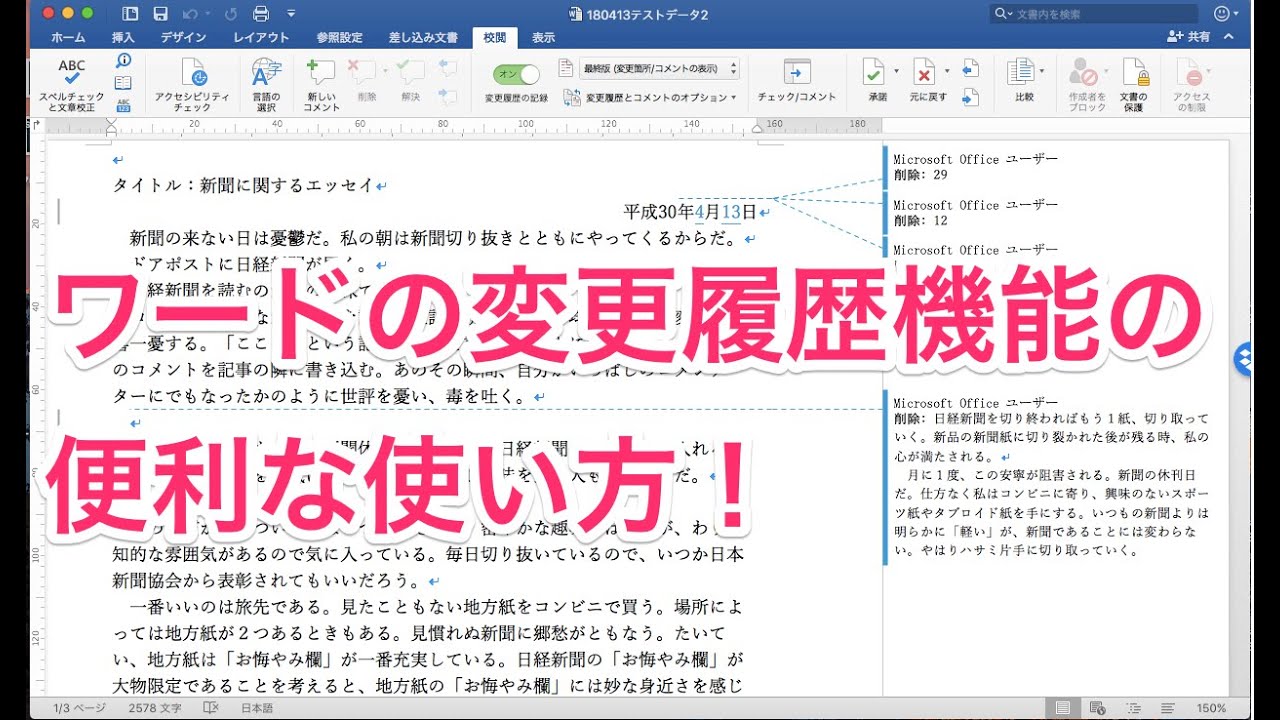Open the デザイン tab
Screen dimensions: 1280x720
183,37
